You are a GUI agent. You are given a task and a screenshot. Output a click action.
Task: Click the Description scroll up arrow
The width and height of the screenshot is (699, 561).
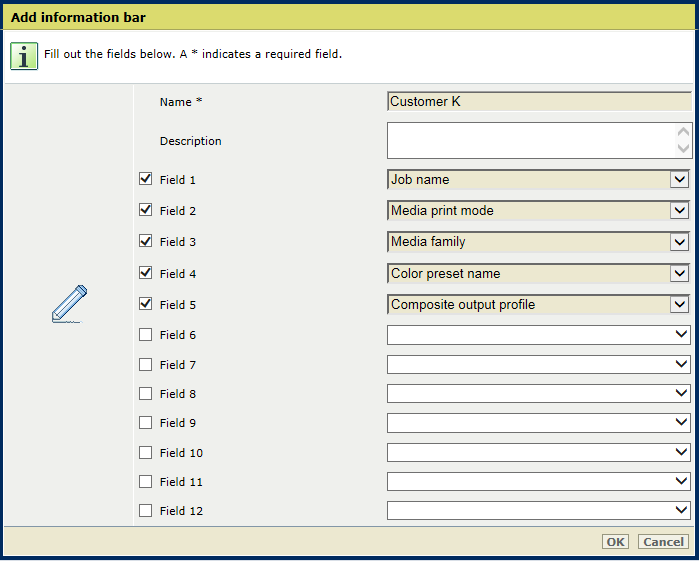683,132
